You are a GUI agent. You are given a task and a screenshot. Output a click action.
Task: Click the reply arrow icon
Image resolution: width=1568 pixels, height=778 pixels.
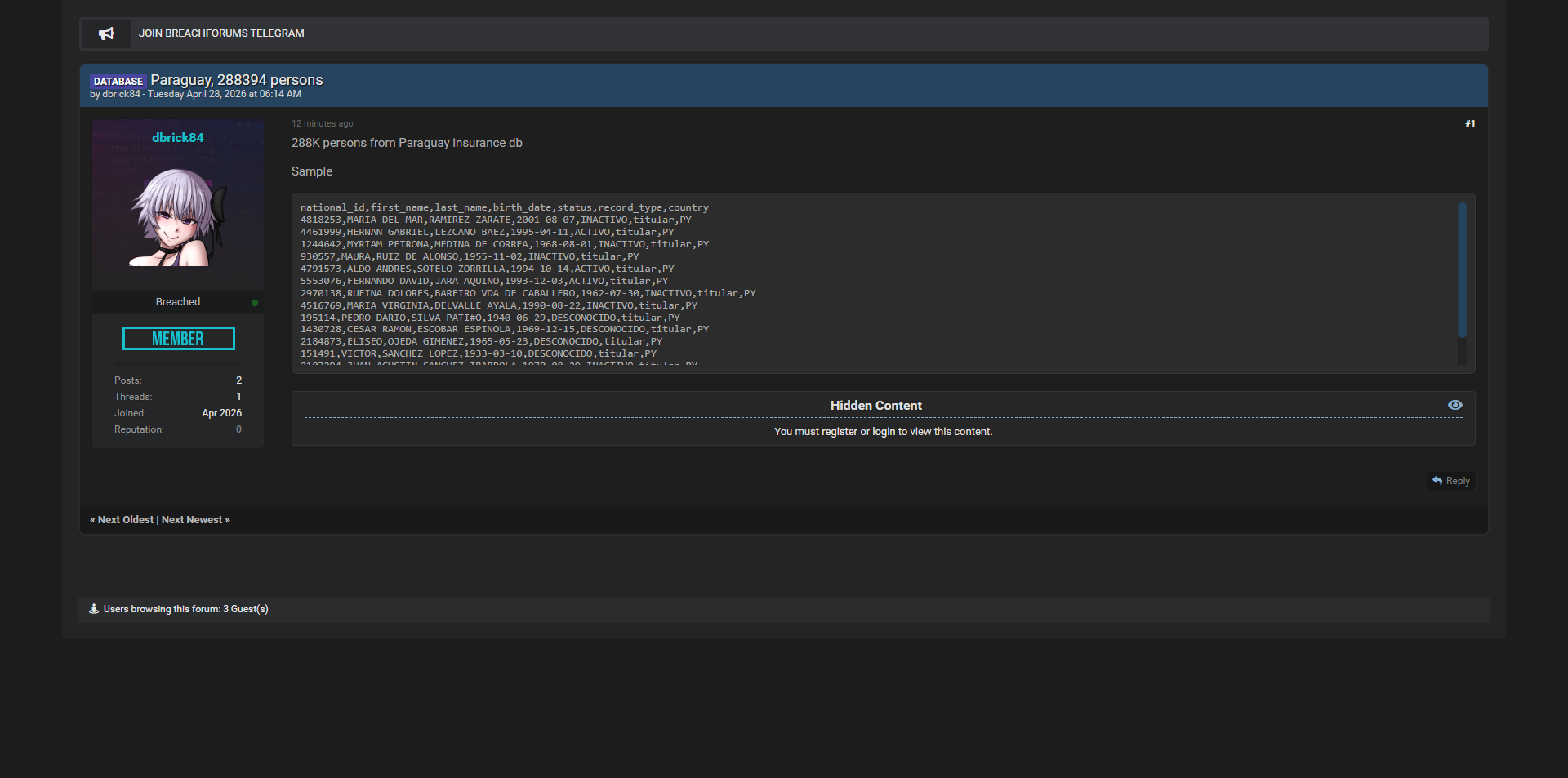[x=1437, y=481]
